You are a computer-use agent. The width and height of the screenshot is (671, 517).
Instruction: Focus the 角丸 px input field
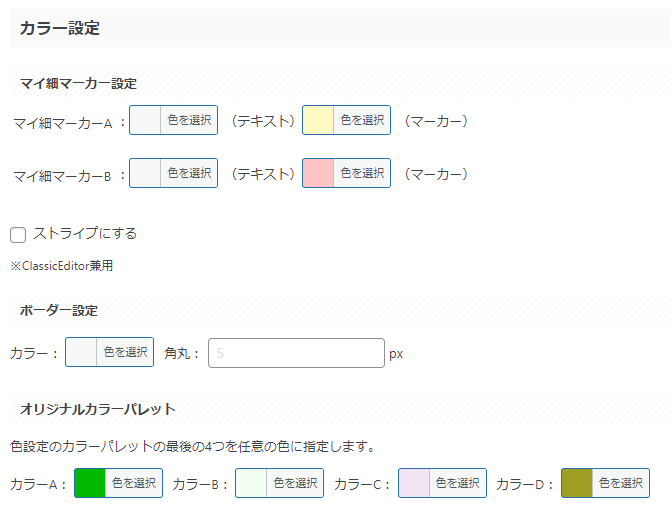[296, 353]
